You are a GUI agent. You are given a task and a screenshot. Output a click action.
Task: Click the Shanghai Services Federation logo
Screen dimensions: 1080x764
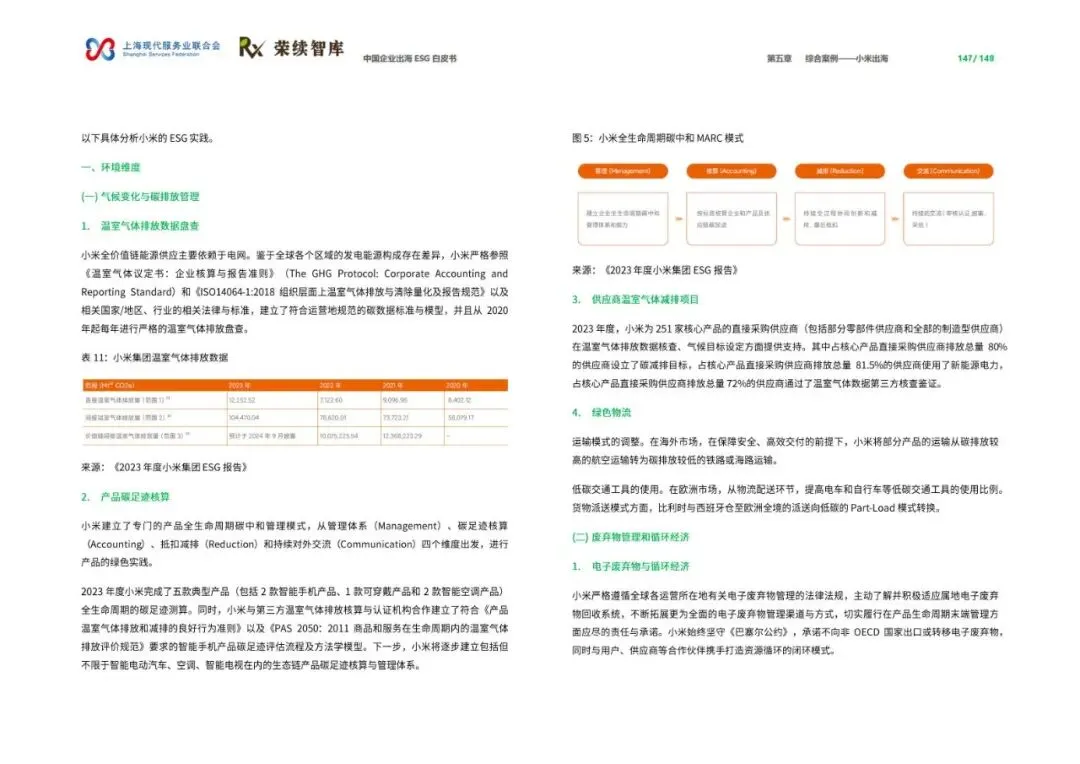(x=152, y=48)
